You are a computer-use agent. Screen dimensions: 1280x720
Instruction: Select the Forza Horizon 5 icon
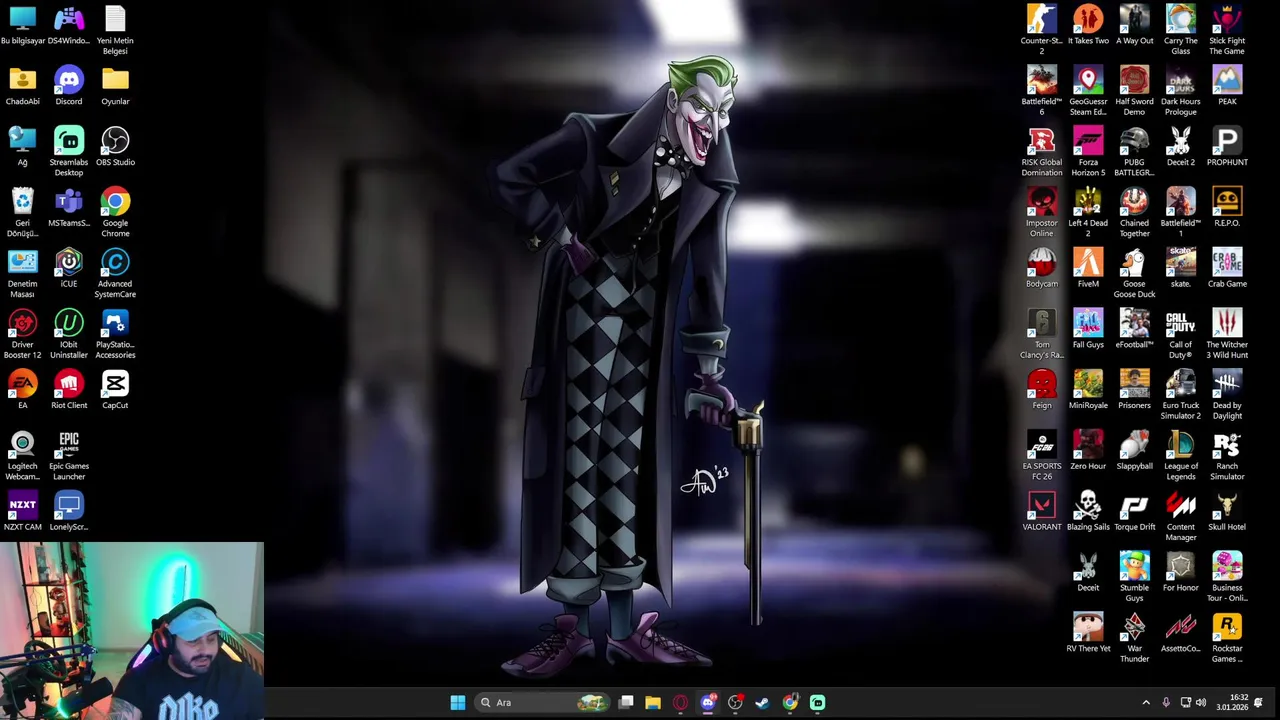click(x=1088, y=141)
